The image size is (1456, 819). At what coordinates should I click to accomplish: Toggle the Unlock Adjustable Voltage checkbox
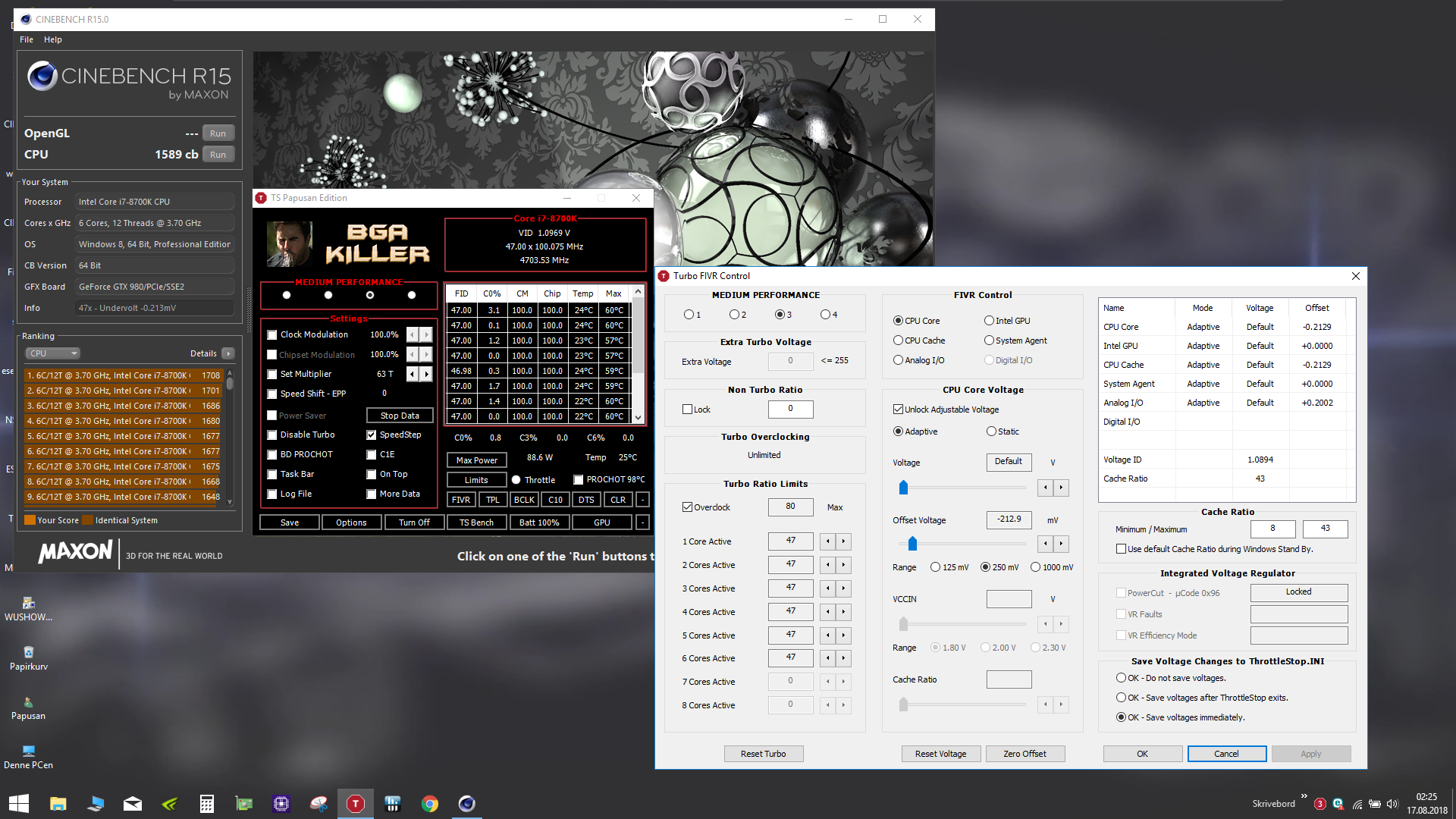[898, 409]
